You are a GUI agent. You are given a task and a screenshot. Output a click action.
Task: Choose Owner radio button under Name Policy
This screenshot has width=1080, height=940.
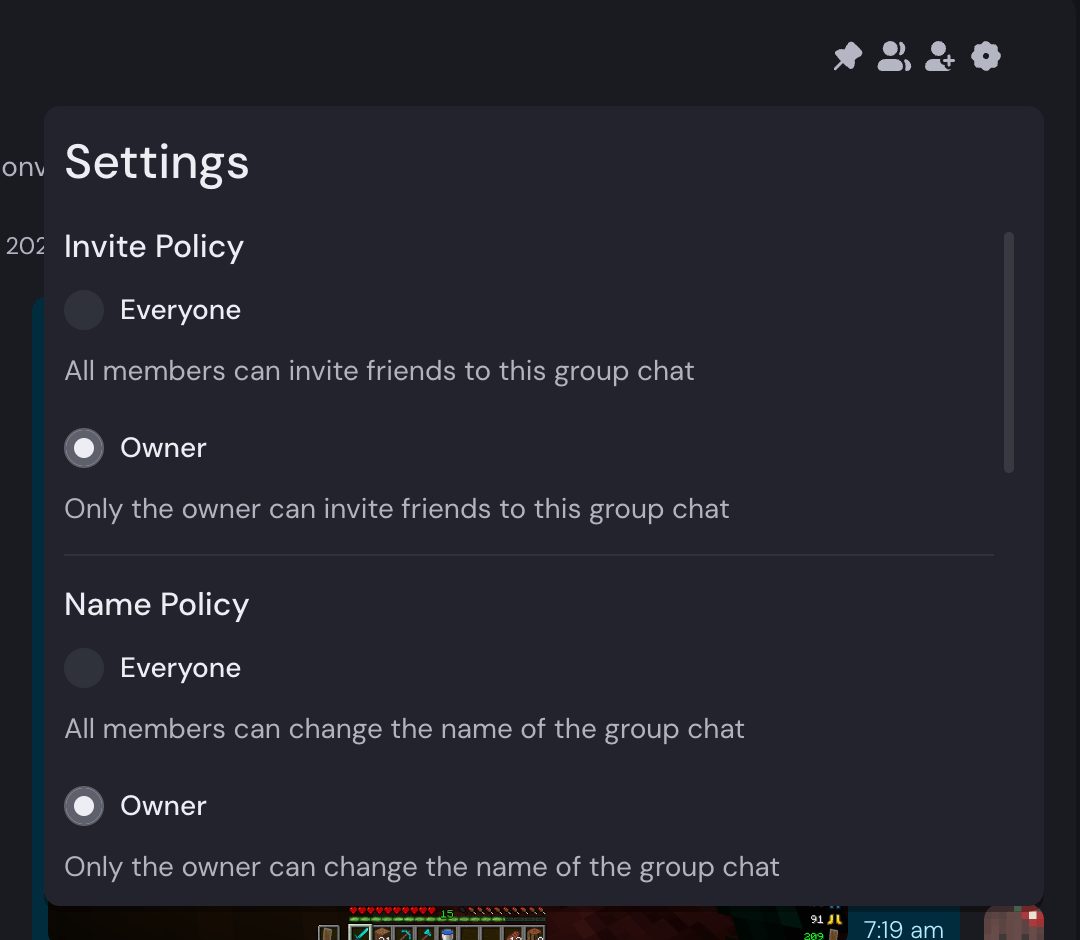click(84, 806)
